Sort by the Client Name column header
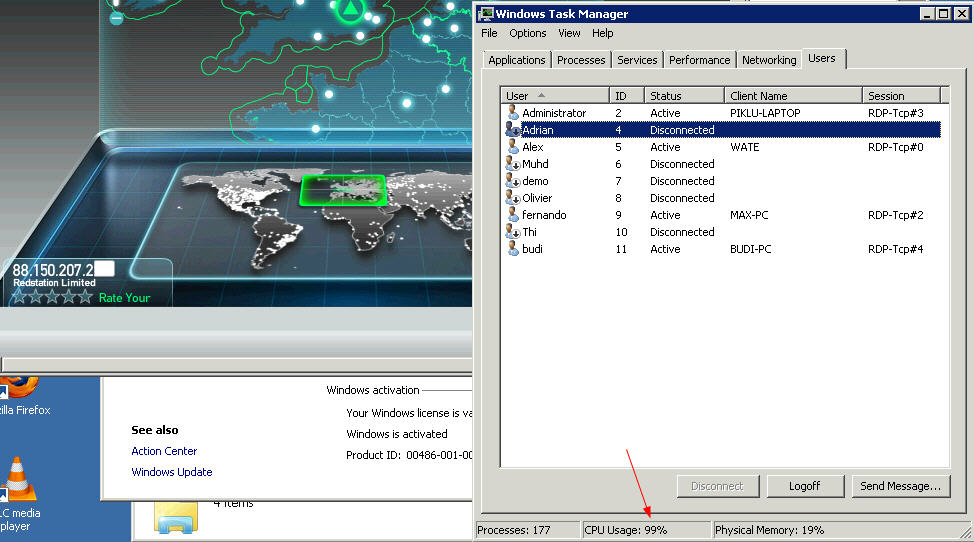This screenshot has width=974, height=542. [793, 96]
